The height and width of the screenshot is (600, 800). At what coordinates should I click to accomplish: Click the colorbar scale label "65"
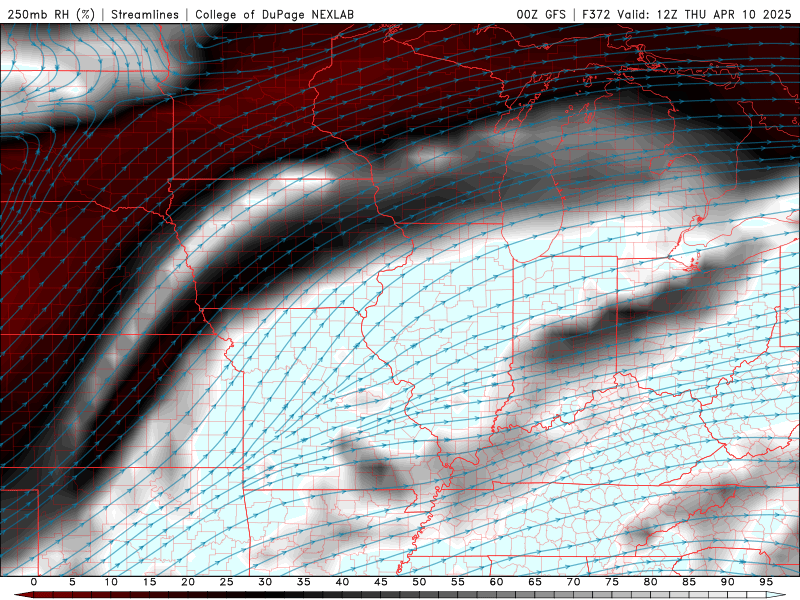pyautogui.click(x=535, y=582)
